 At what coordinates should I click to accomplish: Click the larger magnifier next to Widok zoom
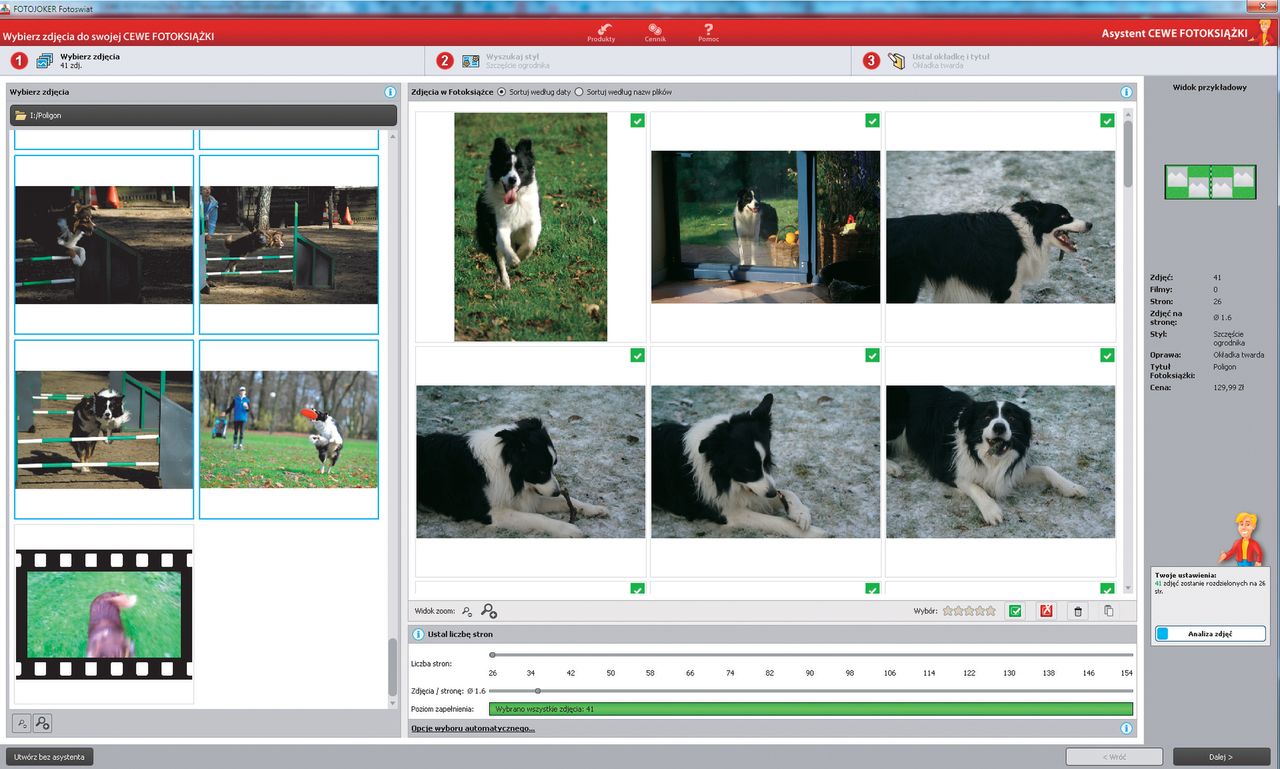click(x=488, y=611)
